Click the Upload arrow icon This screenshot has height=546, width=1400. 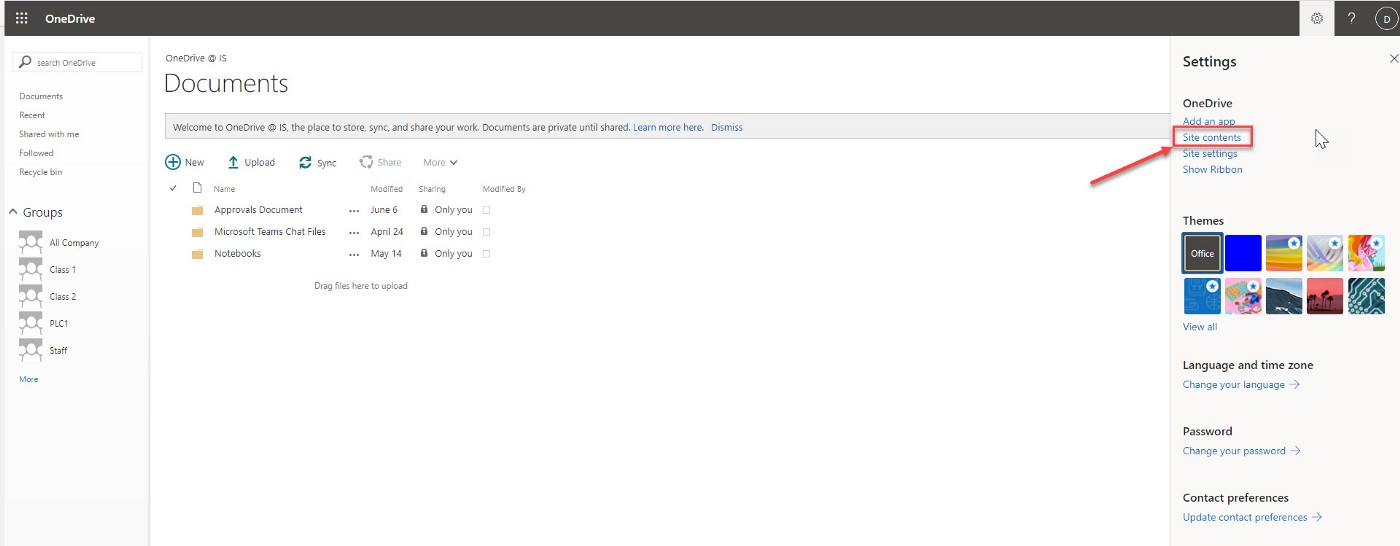point(233,162)
